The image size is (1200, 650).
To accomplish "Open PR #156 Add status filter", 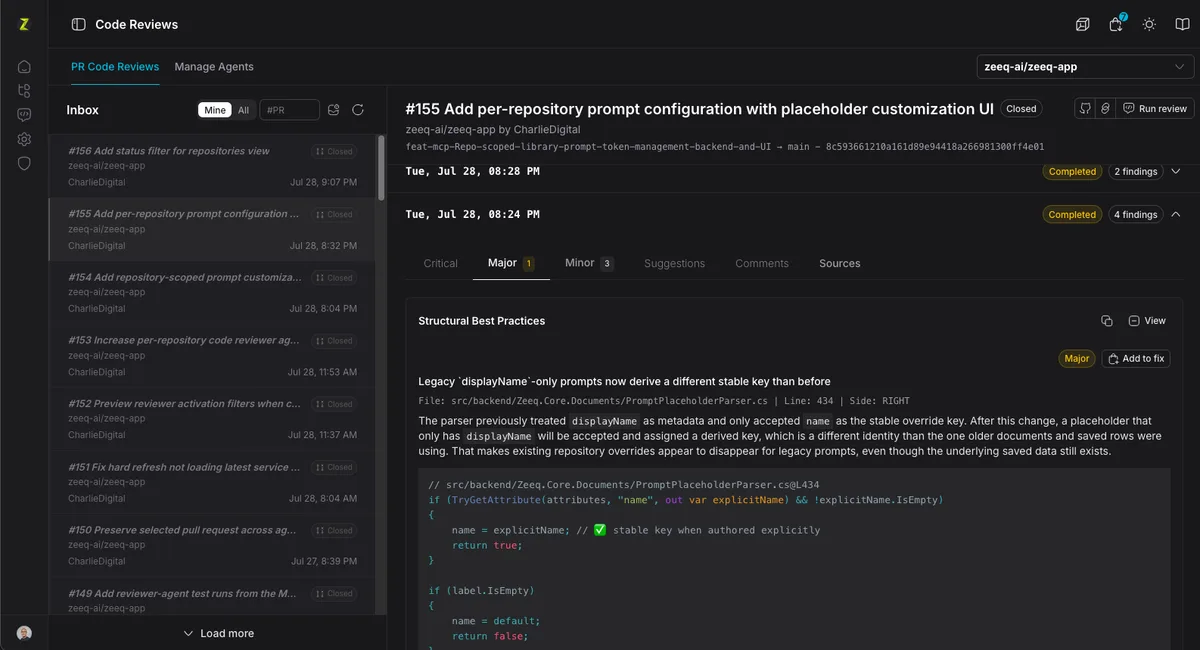I will [x=212, y=166].
